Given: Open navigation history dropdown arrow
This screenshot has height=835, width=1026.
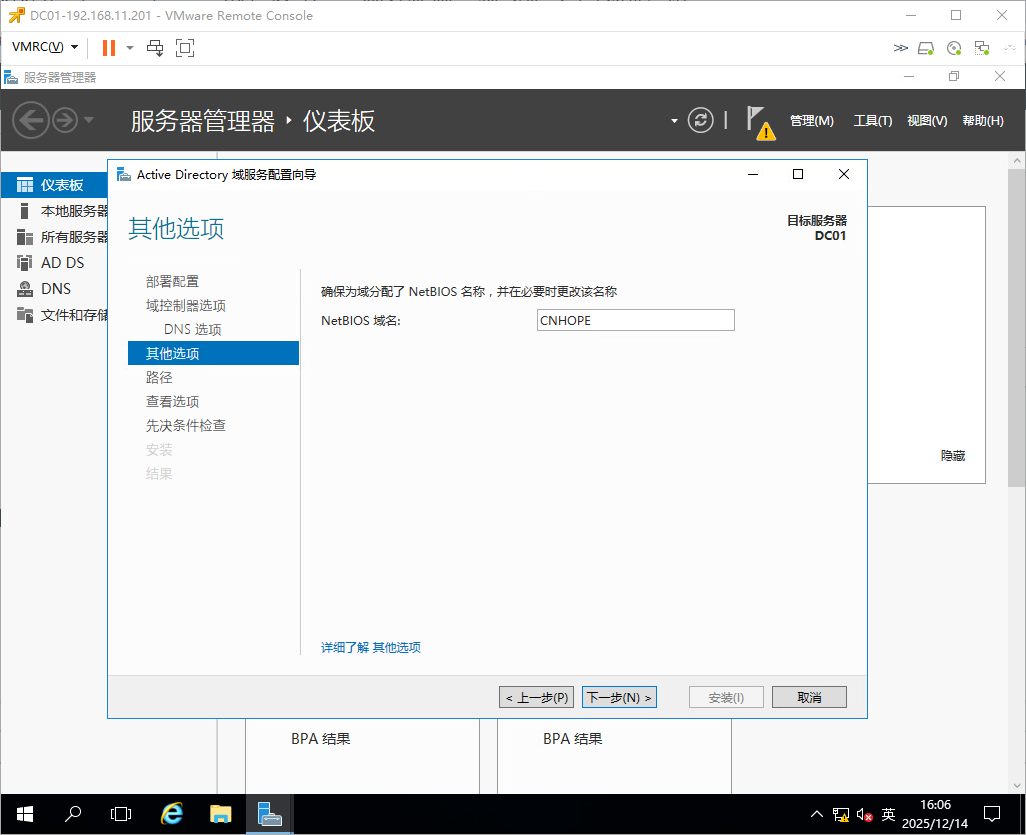Looking at the screenshot, I should (89, 120).
